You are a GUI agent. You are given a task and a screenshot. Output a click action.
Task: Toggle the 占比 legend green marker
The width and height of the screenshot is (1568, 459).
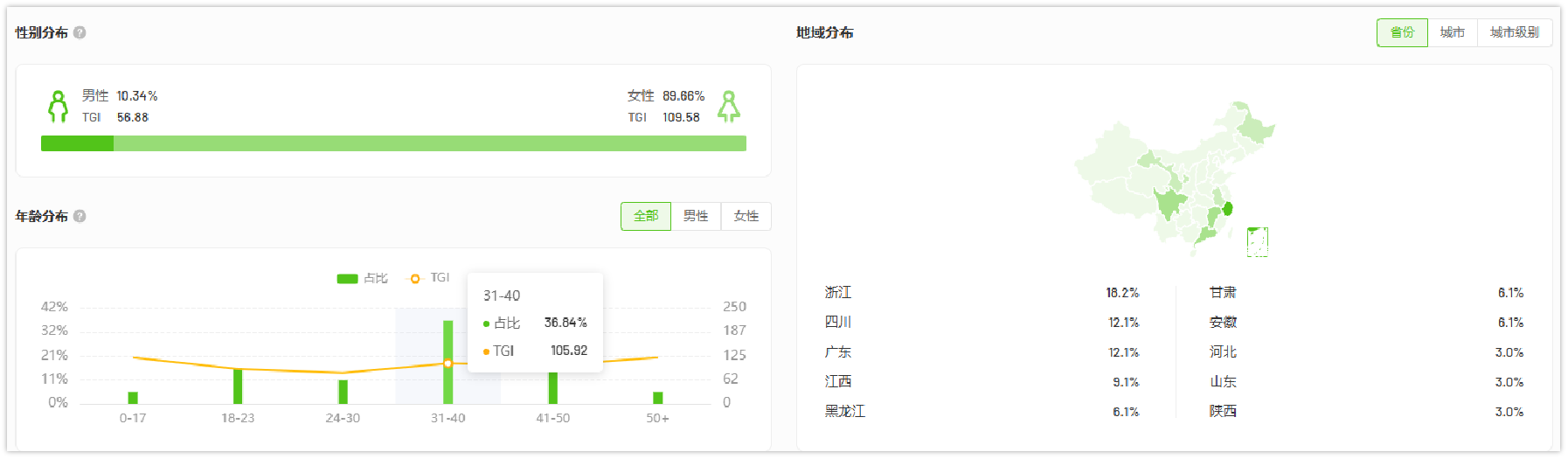pos(348,278)
